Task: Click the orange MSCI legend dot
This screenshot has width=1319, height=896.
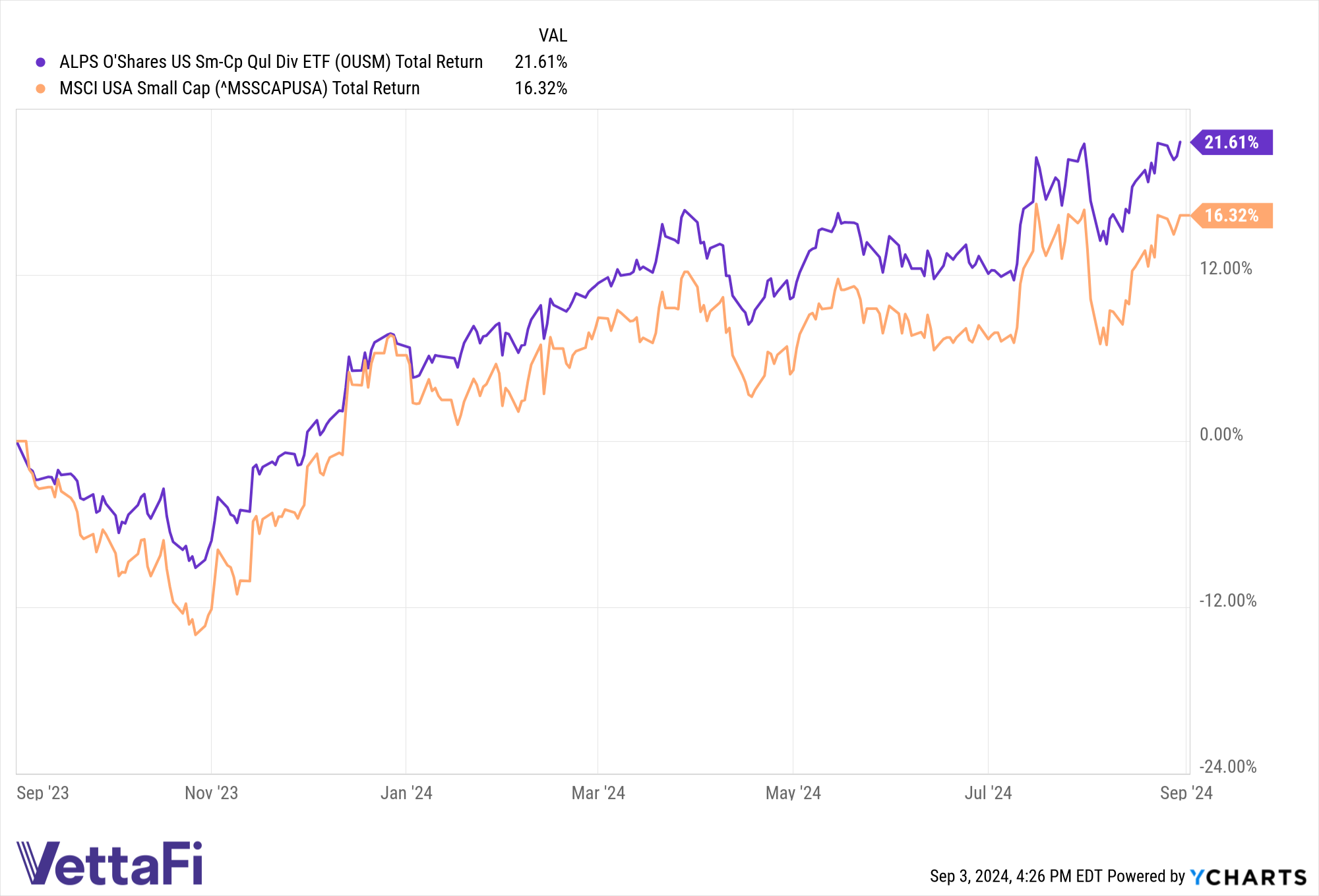Action: (x=41, y=88)
